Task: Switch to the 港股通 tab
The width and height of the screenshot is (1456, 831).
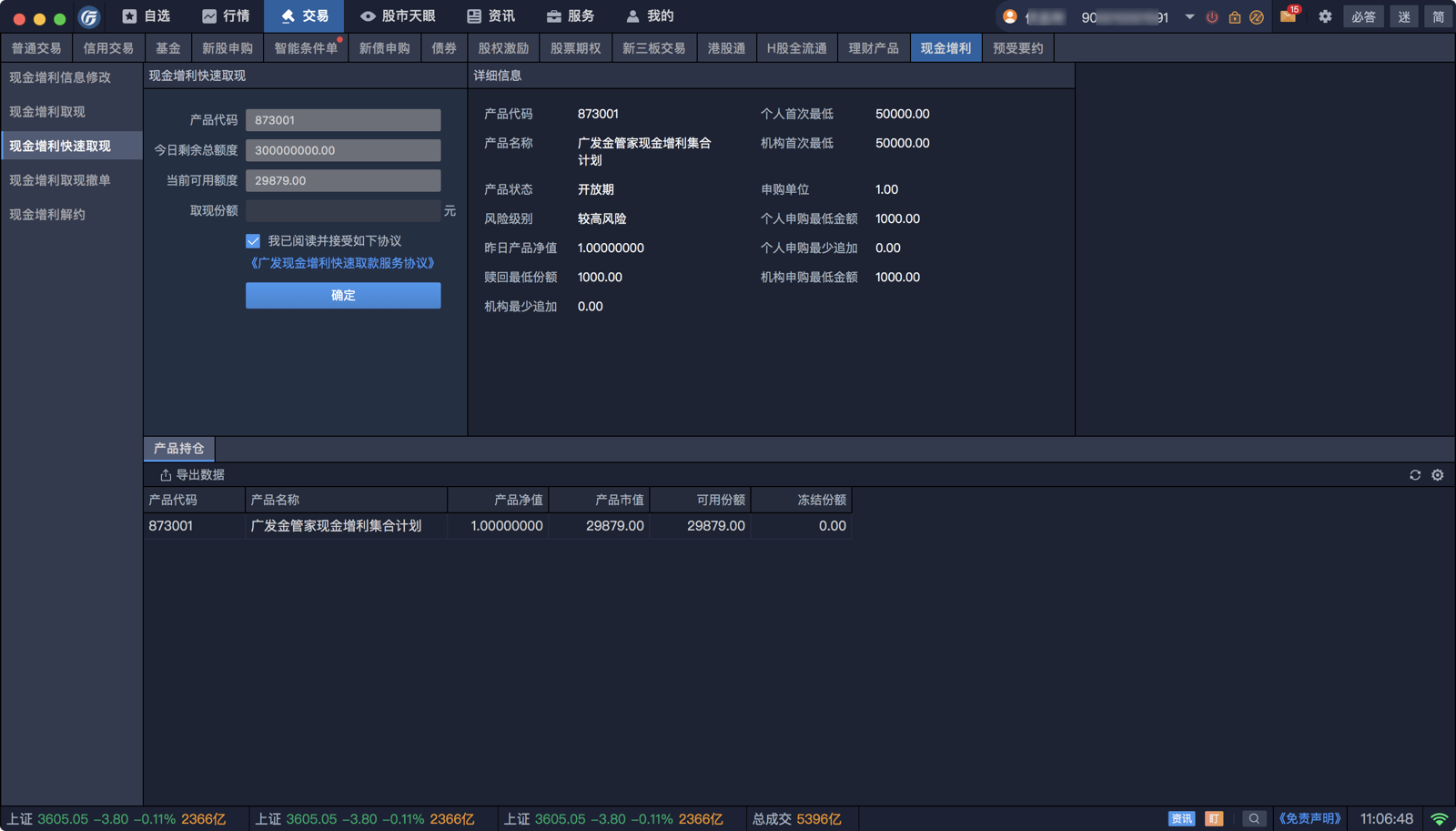Action: [726, 48]
